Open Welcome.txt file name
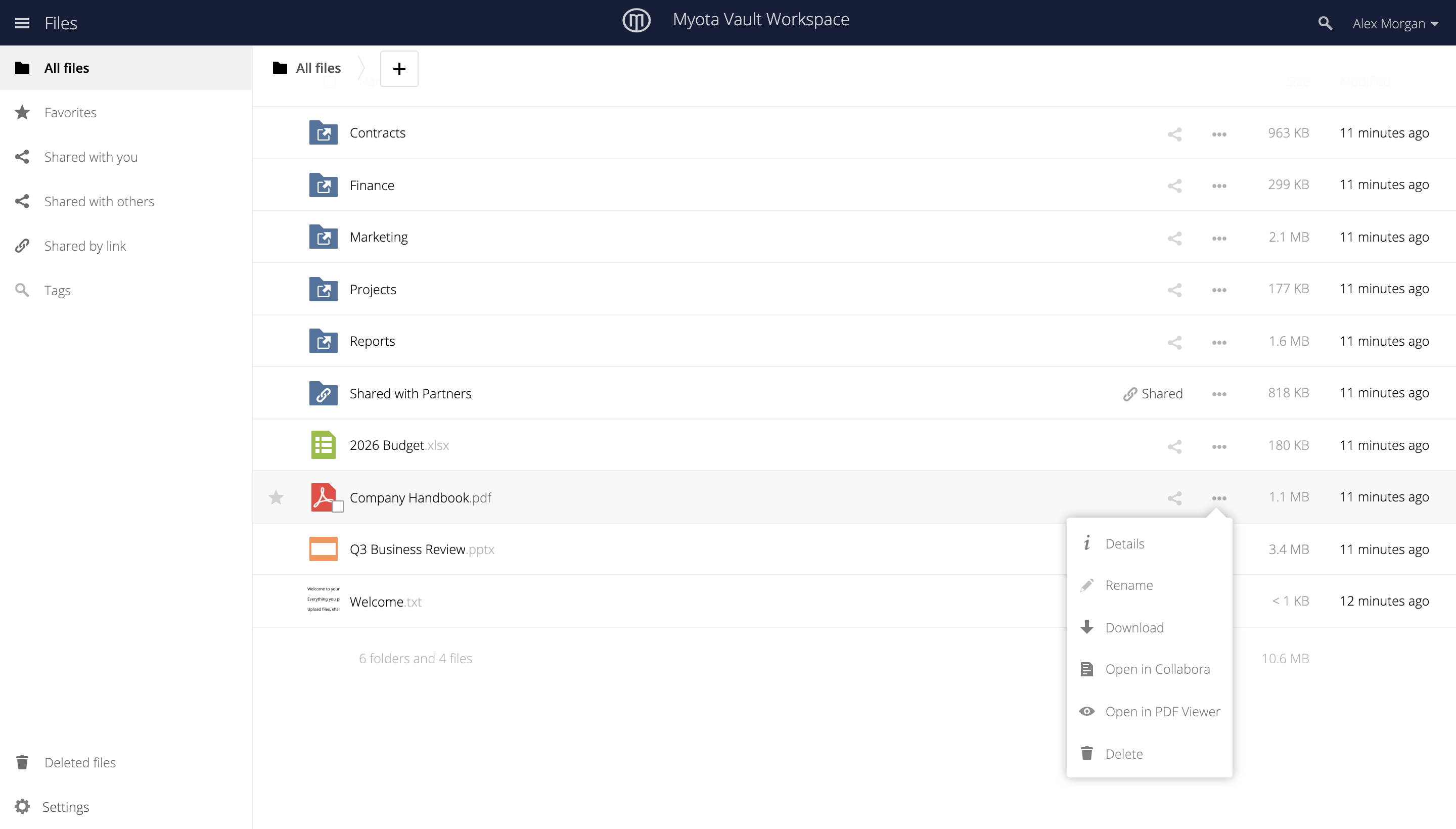1456x829 pixels. (386, 602)
